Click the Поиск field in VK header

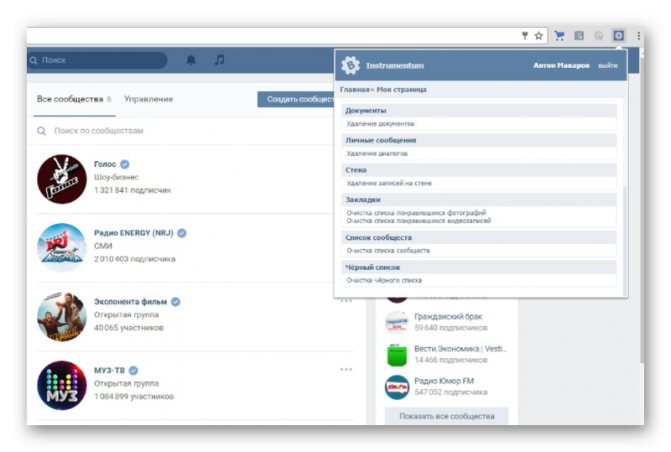(x=98, y=60)
